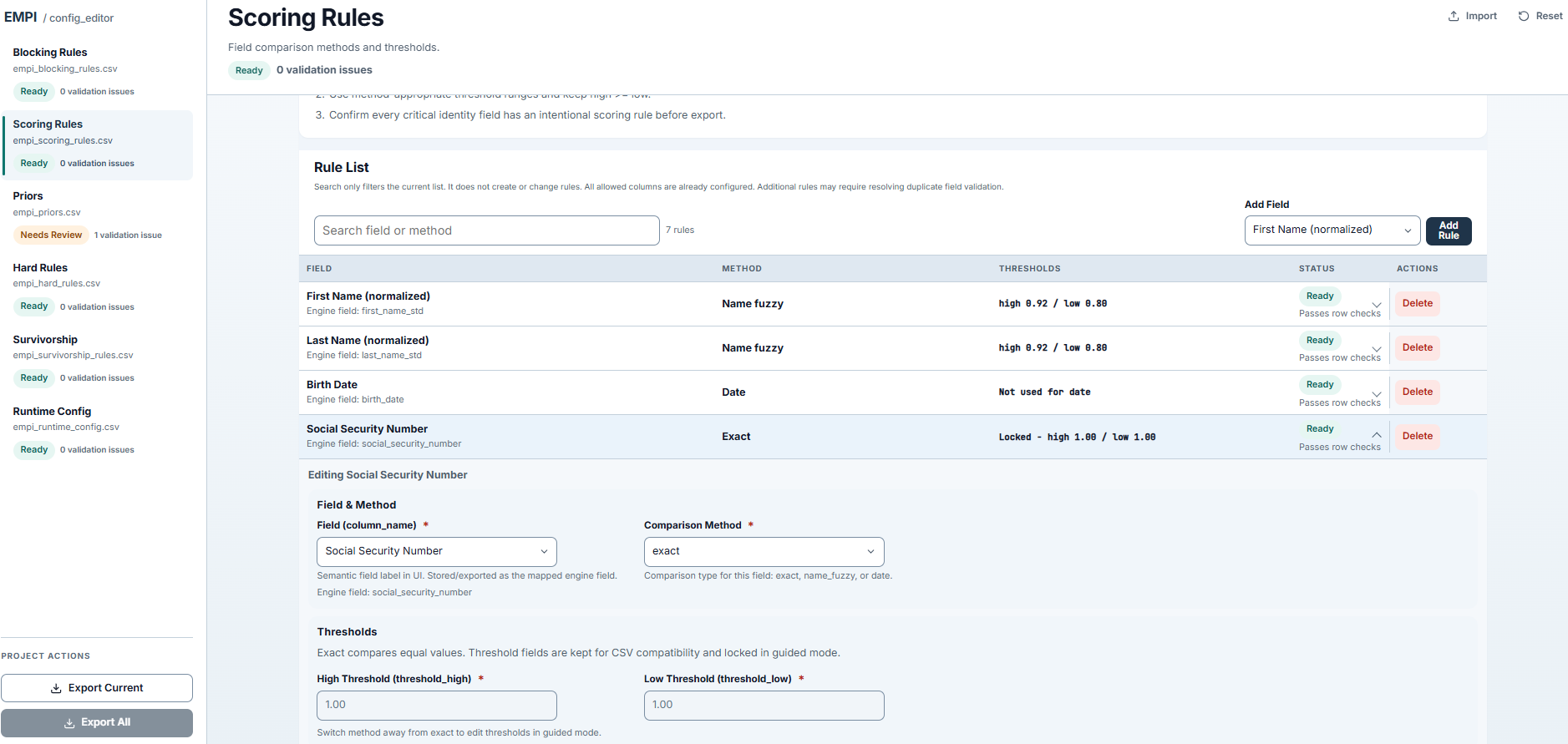Go to Hard Rules section
The height and width of the screenshot is (744, 1568).
point(99,287)
